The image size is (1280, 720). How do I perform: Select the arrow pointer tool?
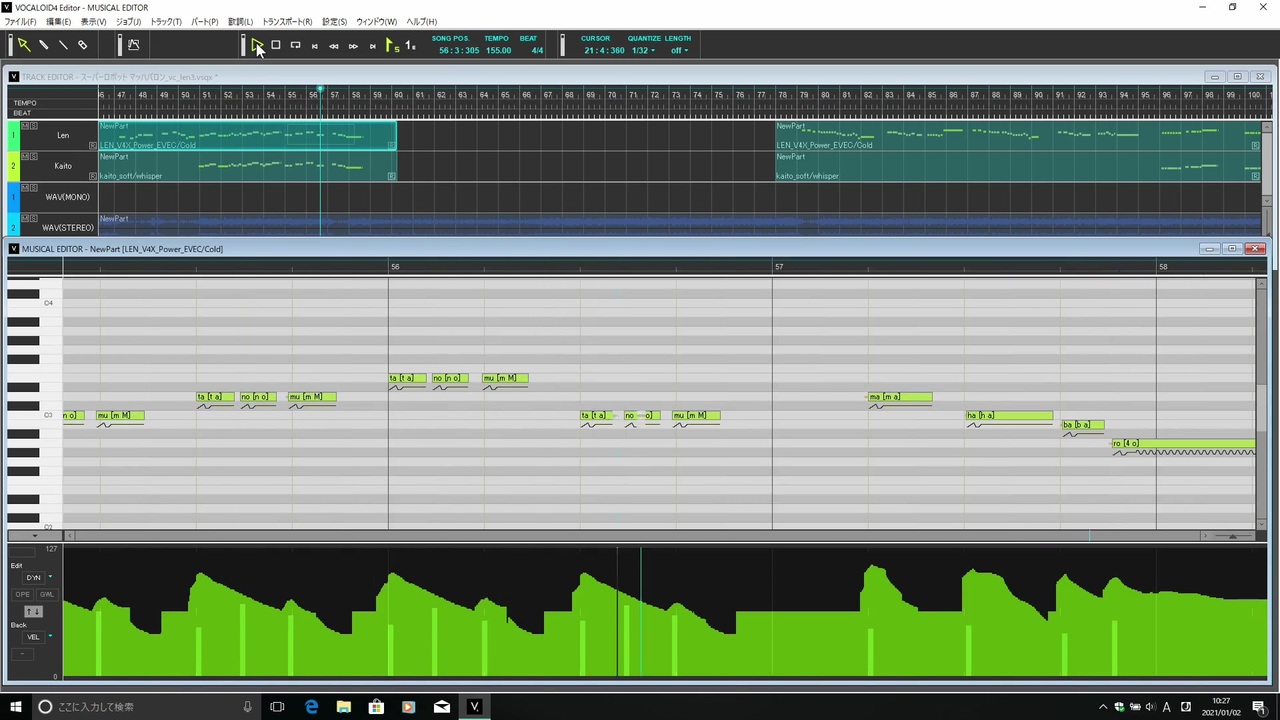coord(24,45)
